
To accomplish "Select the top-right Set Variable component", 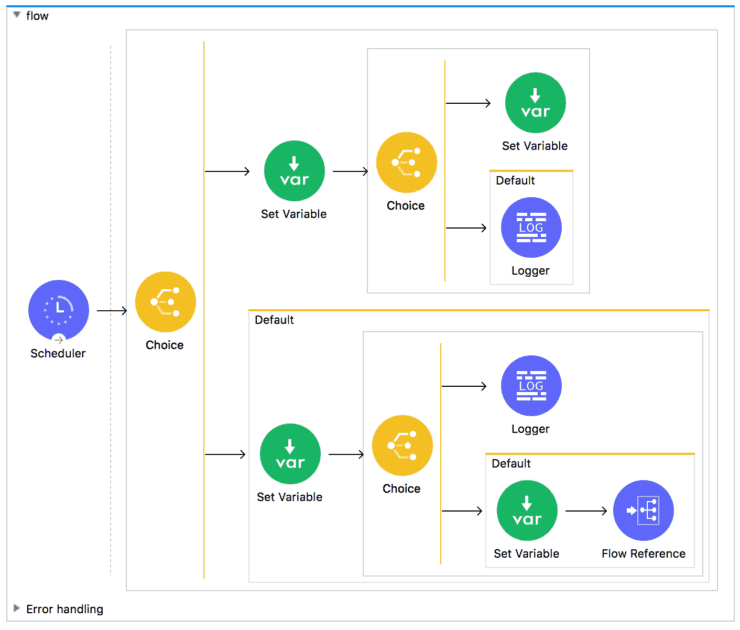I will (x=535, y=103).
